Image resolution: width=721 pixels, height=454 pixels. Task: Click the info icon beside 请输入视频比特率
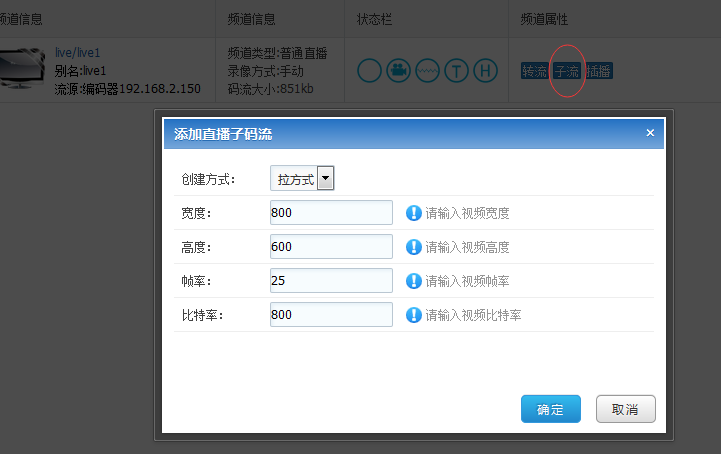pos(413,315)
